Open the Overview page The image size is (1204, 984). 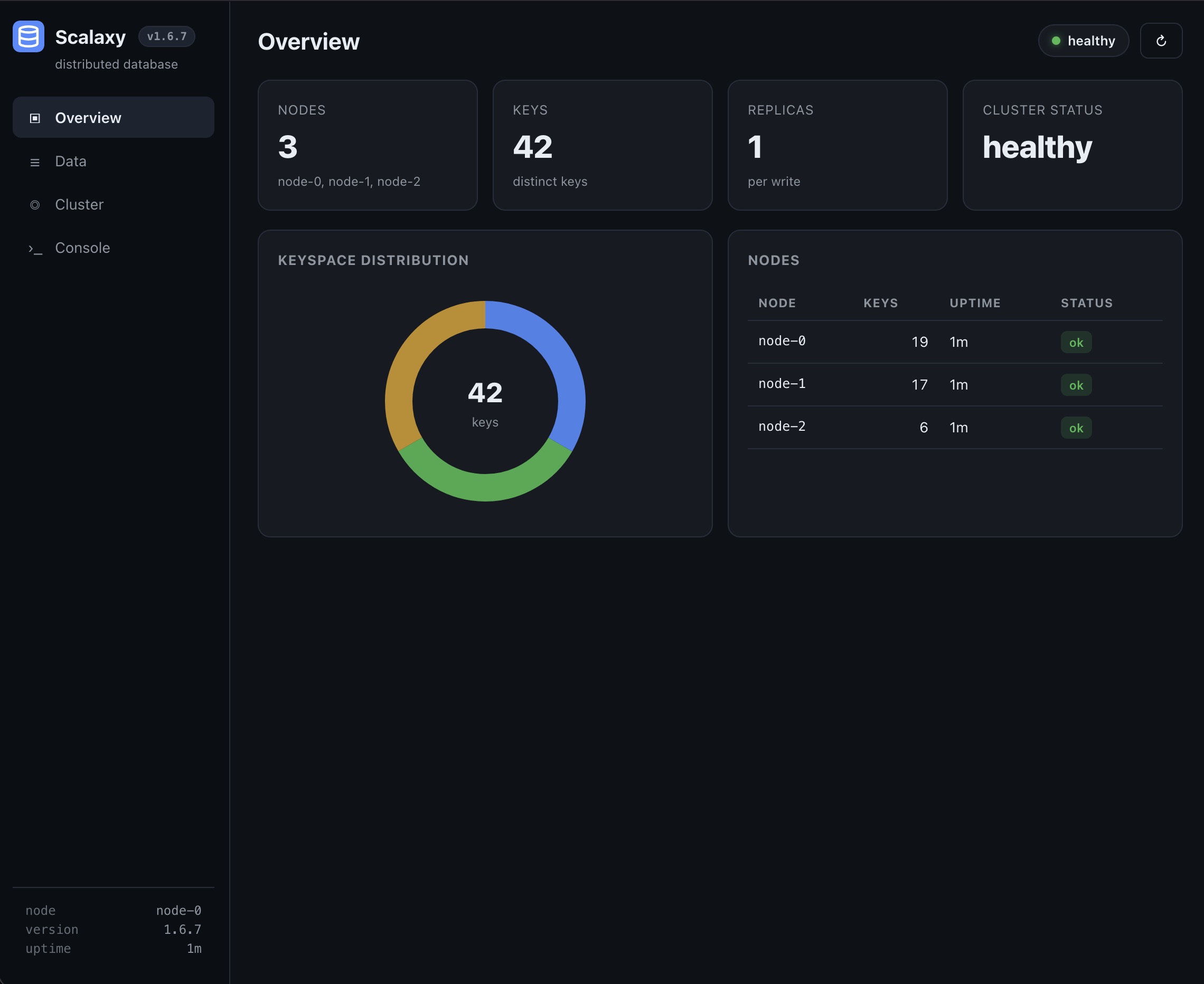[114, 117]
